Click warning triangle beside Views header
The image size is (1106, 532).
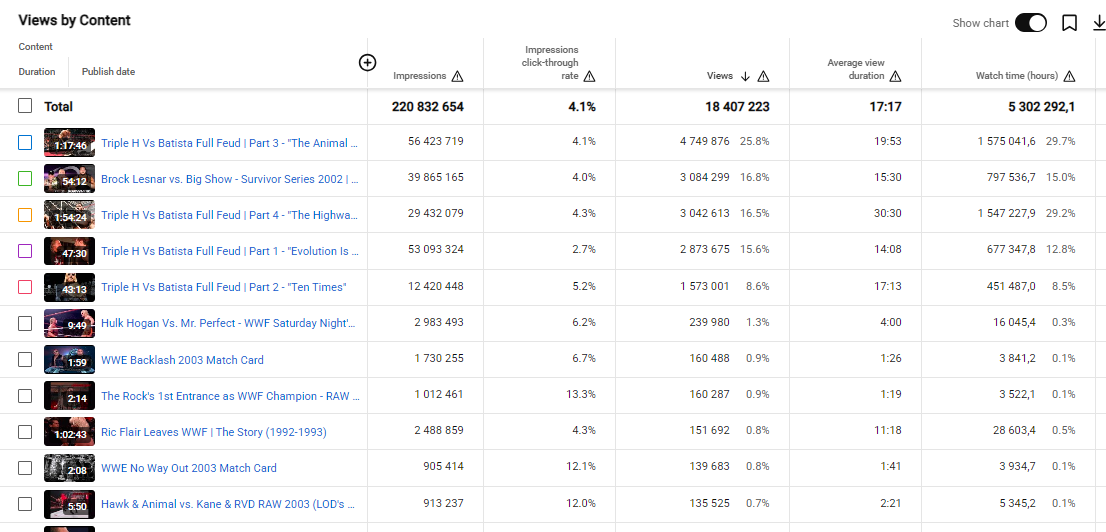(x=763, y=76)
